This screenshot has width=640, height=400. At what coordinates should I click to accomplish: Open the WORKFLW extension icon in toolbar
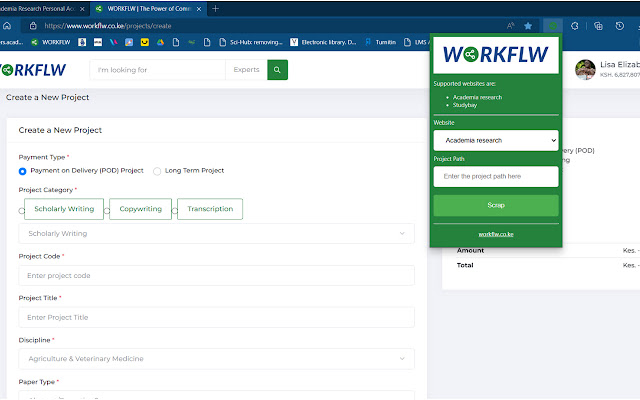pyautogui.click(x=553, y=26)
